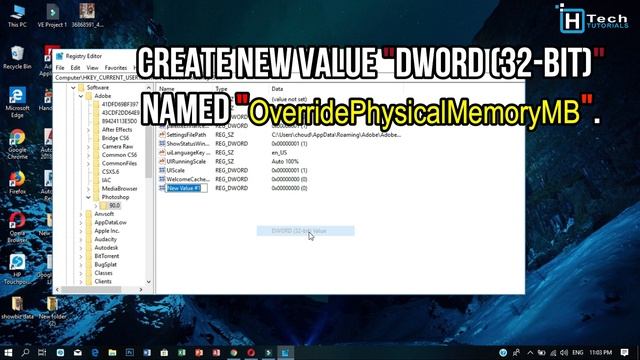This screenshot has width=640, height=360.
Task: Open the showbiz data desktop folder
Action: pos(17,308)
